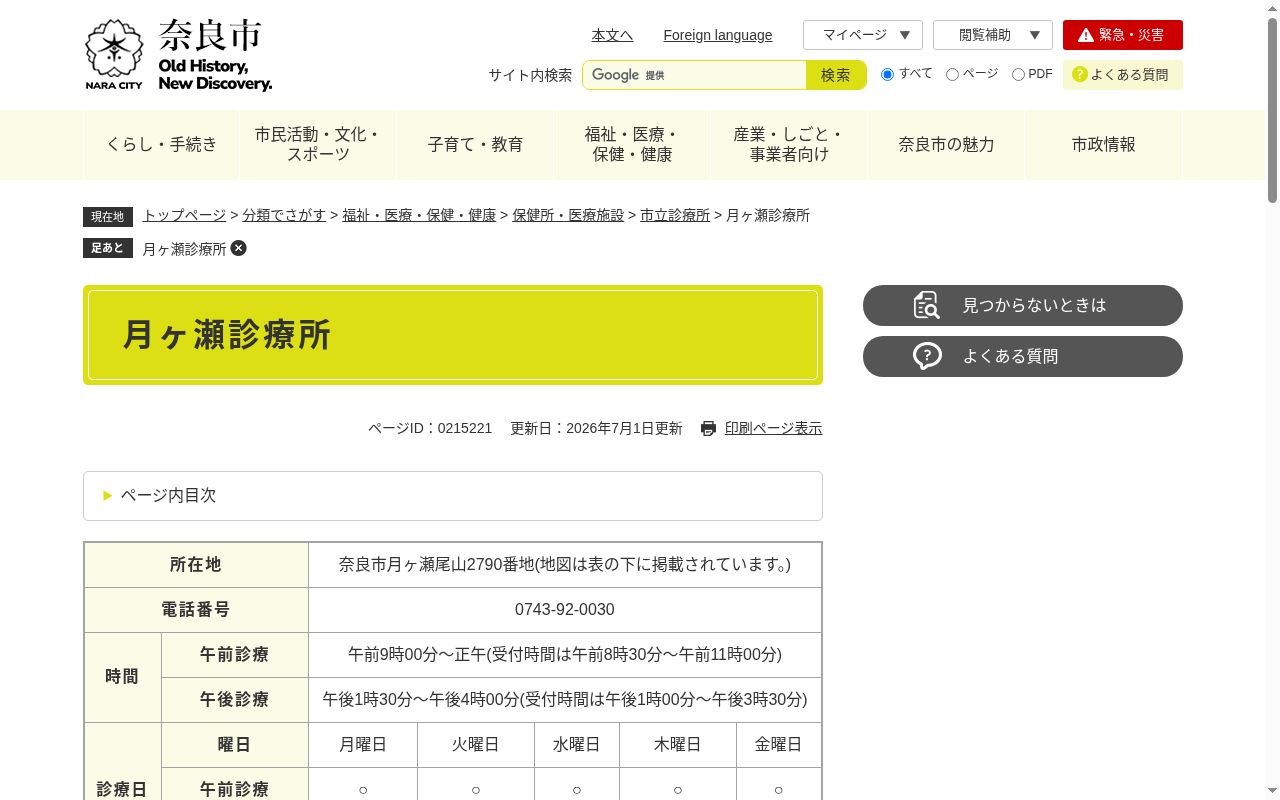Click the 検索 search button
This screenshot has height=800, width=1280.
pyautogui.click(x=836, y=75)
